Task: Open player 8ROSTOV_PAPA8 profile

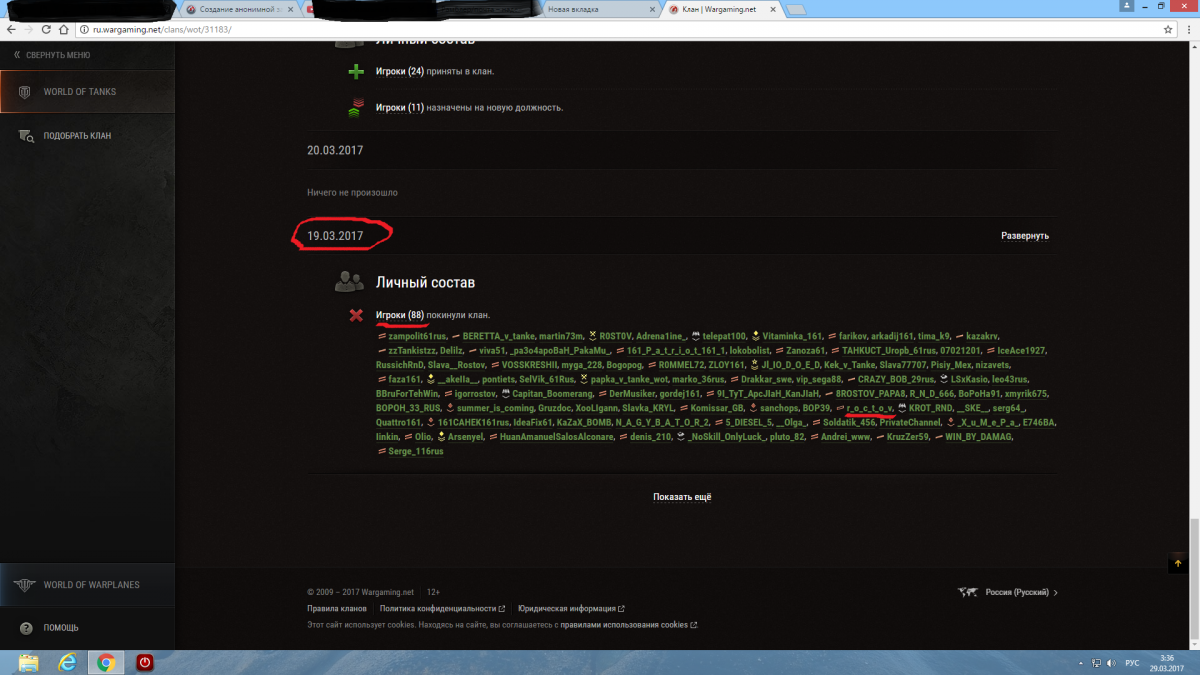Action: click(x=870, y=394)
